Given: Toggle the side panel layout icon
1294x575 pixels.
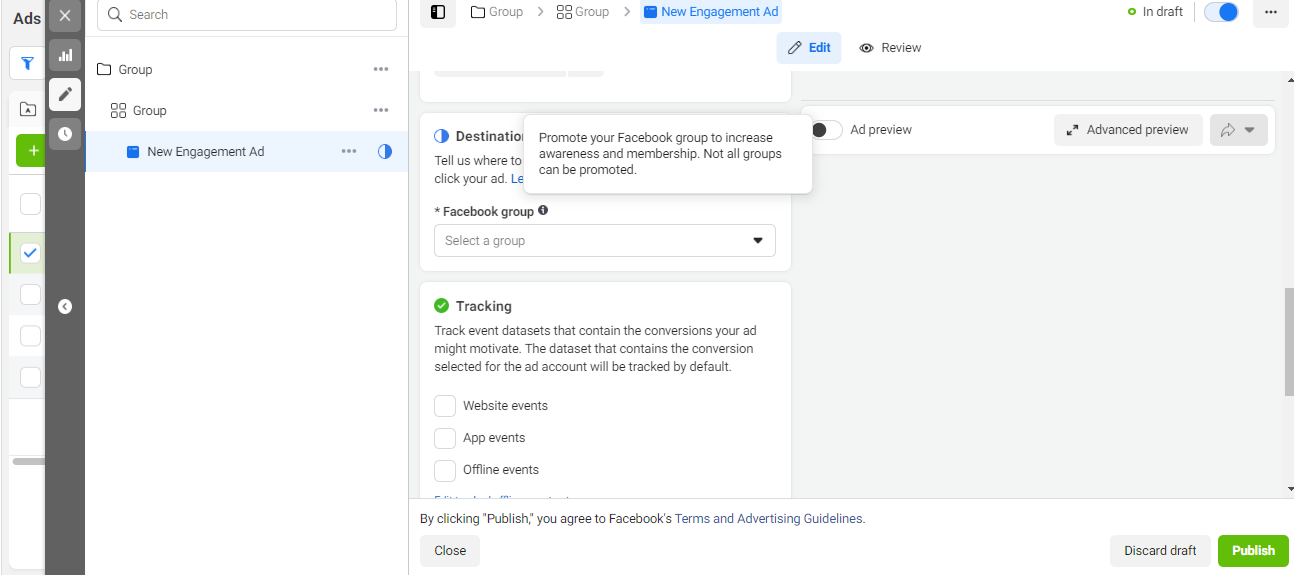Looking at the screenshot, I should (438, 12).
